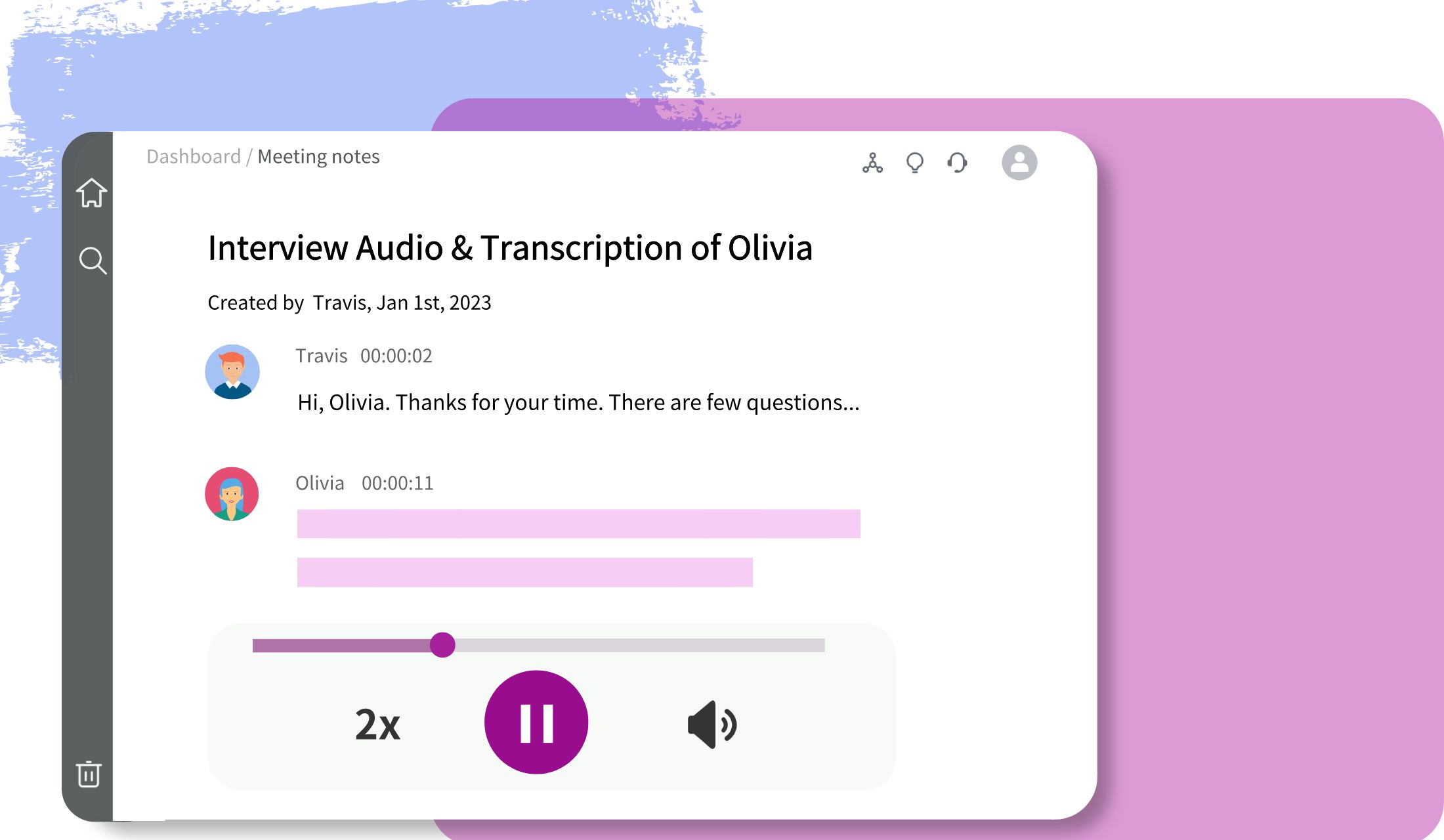The width and height of the screenshot is (1444, 840).
Task: Click Travis's avatar thumbnail
Action: point(232,372)
